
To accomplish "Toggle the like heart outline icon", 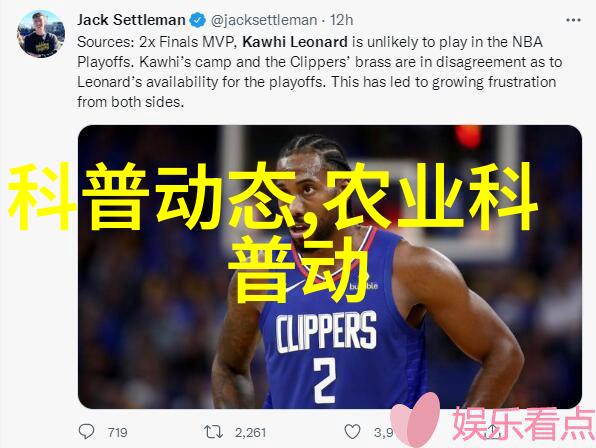I will point(352,432).
